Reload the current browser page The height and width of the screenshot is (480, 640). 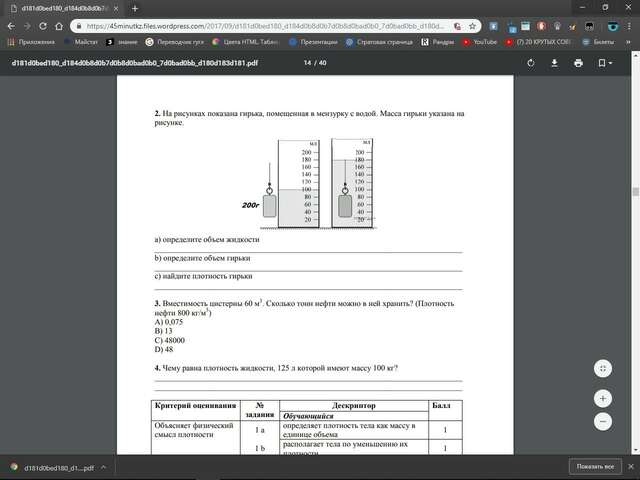(43, 26)
